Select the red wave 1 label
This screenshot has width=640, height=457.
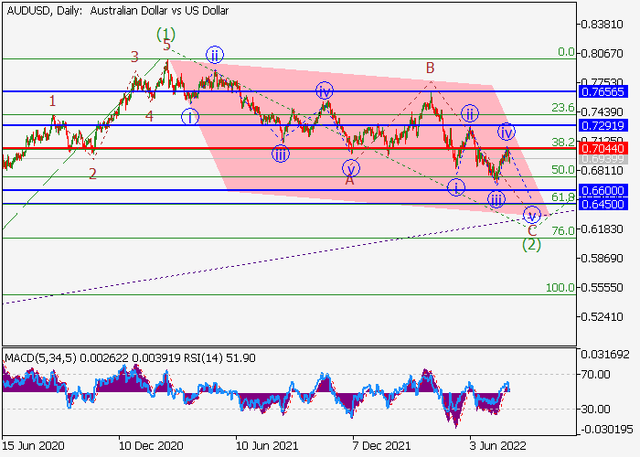pyautogui.click(x=53, y=100)
